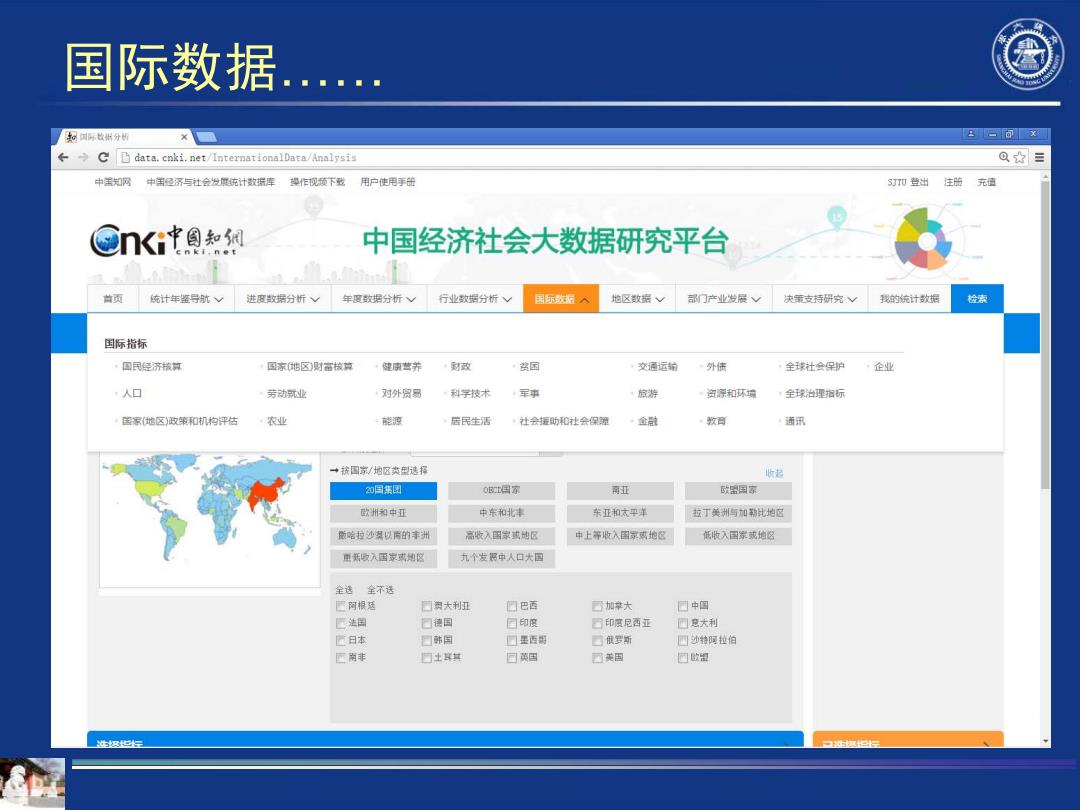1080x810 pixels.
Task: Select 教育 from the indicator menu
Action: coord(716,421)
